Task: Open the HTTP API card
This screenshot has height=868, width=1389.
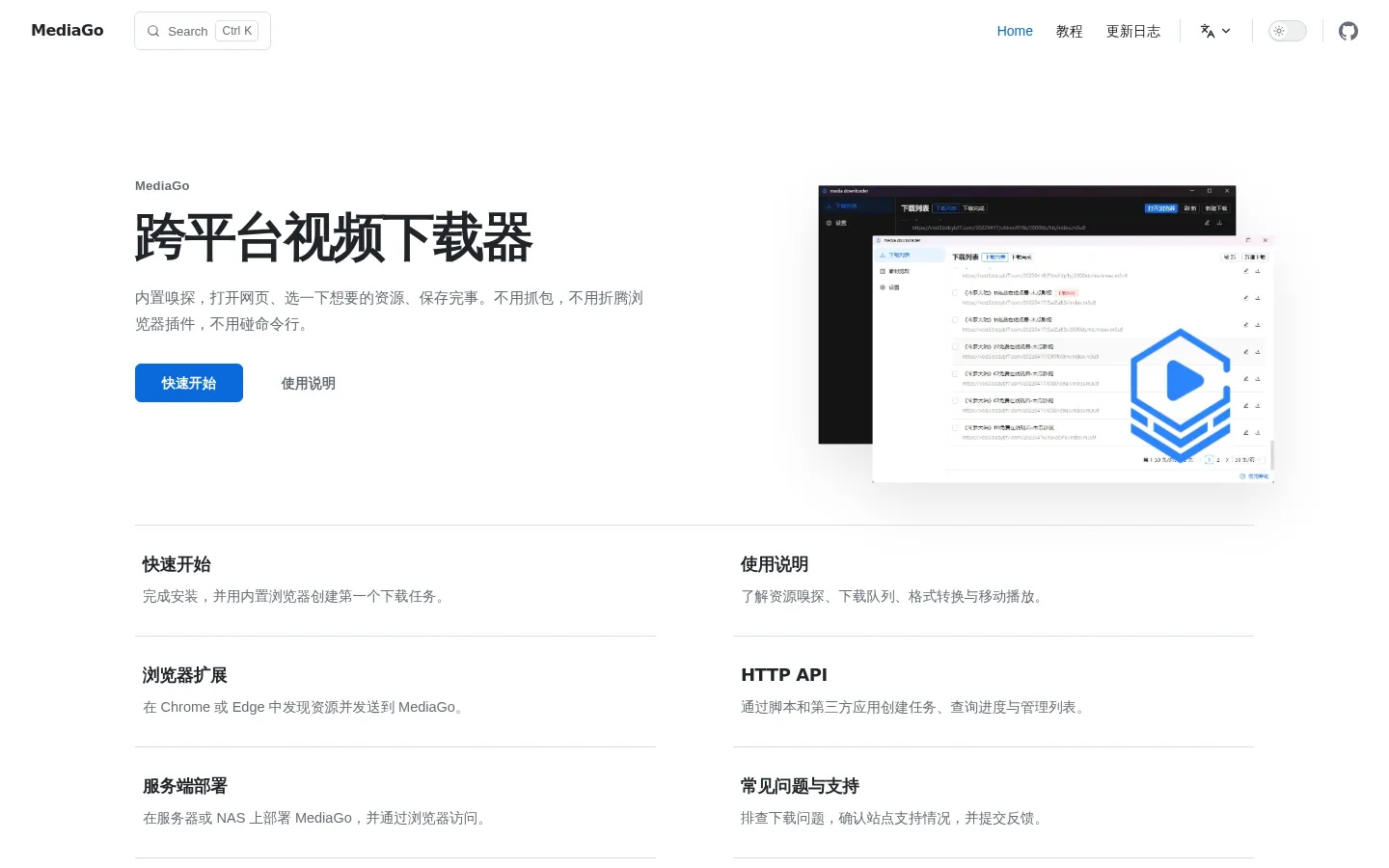Action: click(x=994, y=692)
